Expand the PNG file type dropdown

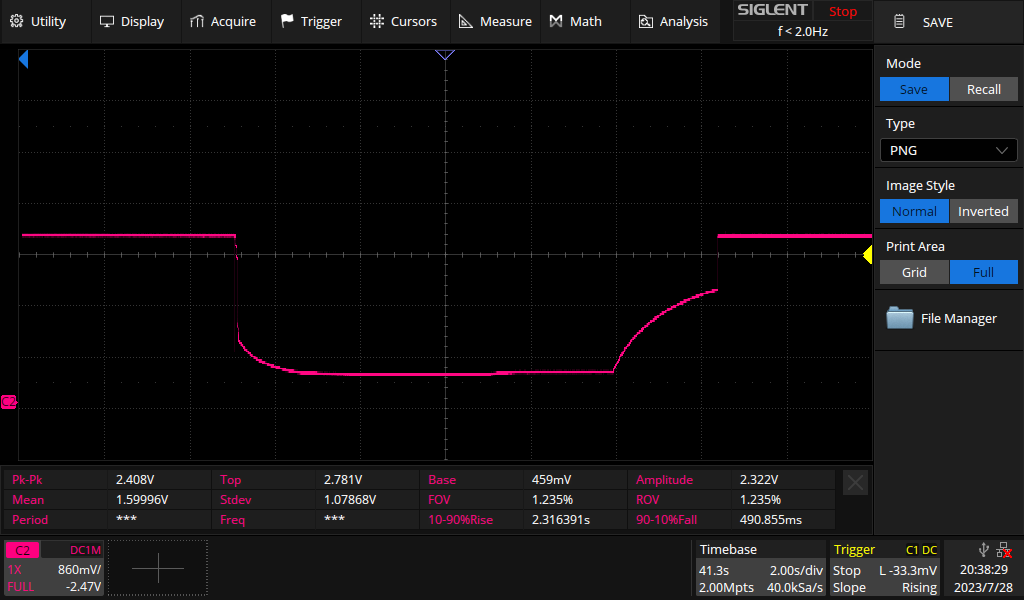click(x=948, y=150)
